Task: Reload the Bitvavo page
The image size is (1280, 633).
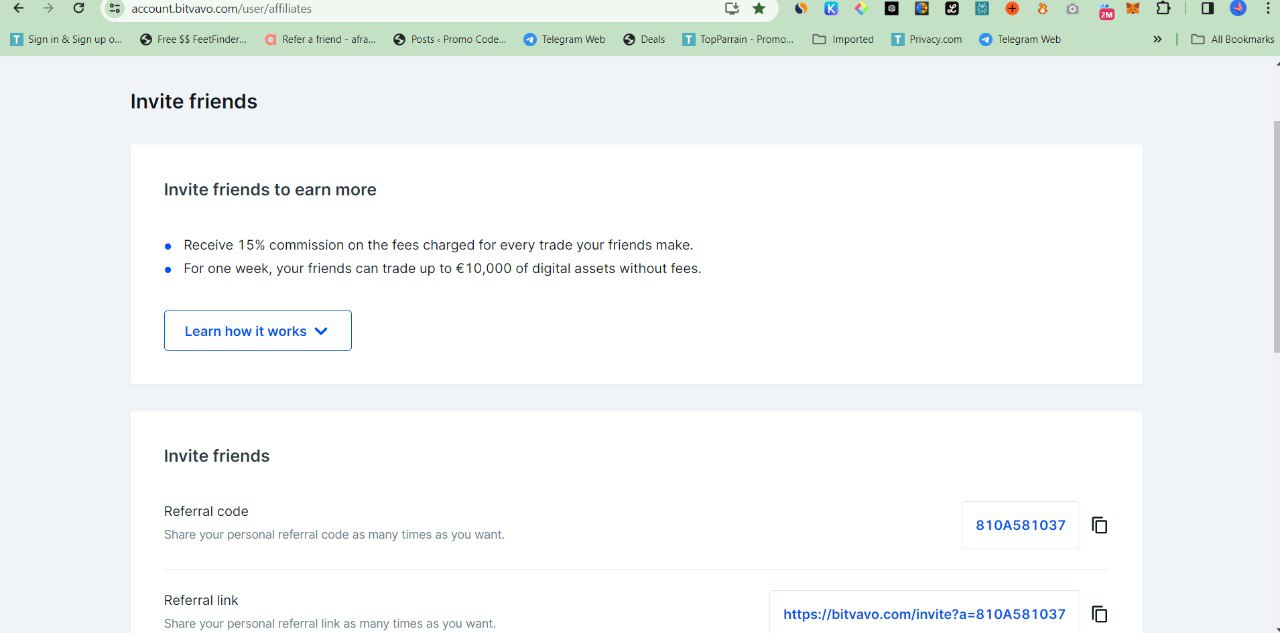Action: pyautogui.click(x=79, y=8)
